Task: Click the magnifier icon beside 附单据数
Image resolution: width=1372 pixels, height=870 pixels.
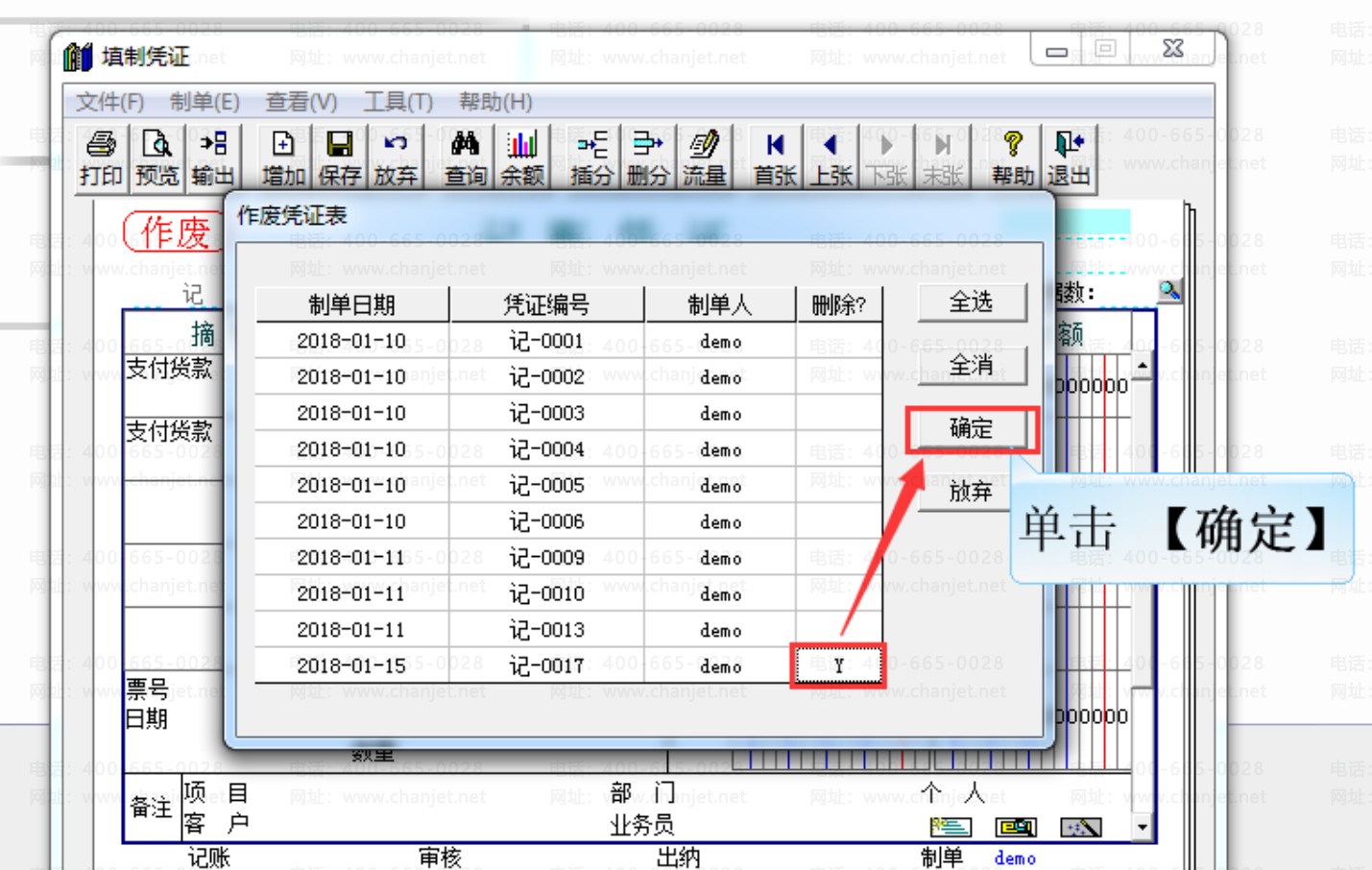Action: (x=1169, y=290)
